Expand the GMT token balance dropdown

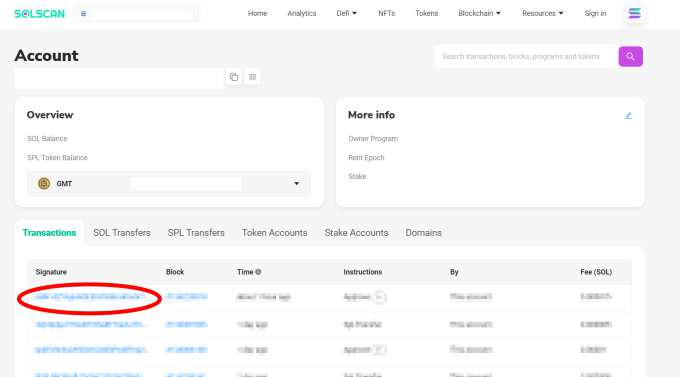tap(297, 184)
